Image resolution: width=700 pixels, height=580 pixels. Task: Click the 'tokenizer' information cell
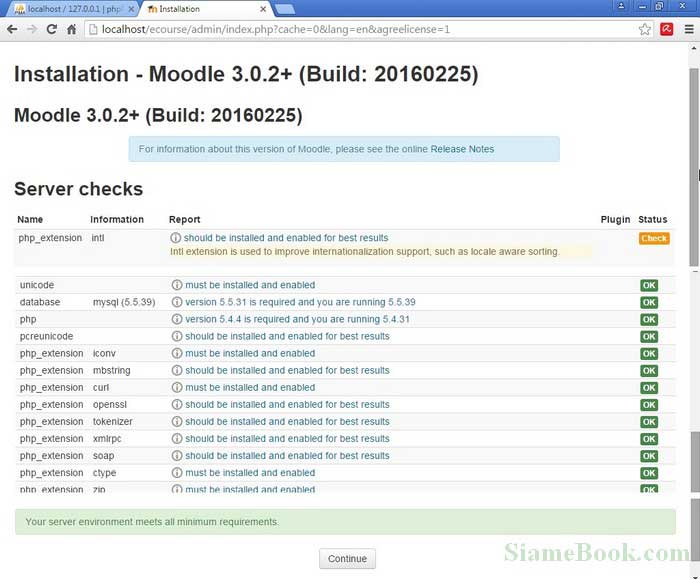click(112, 421)
